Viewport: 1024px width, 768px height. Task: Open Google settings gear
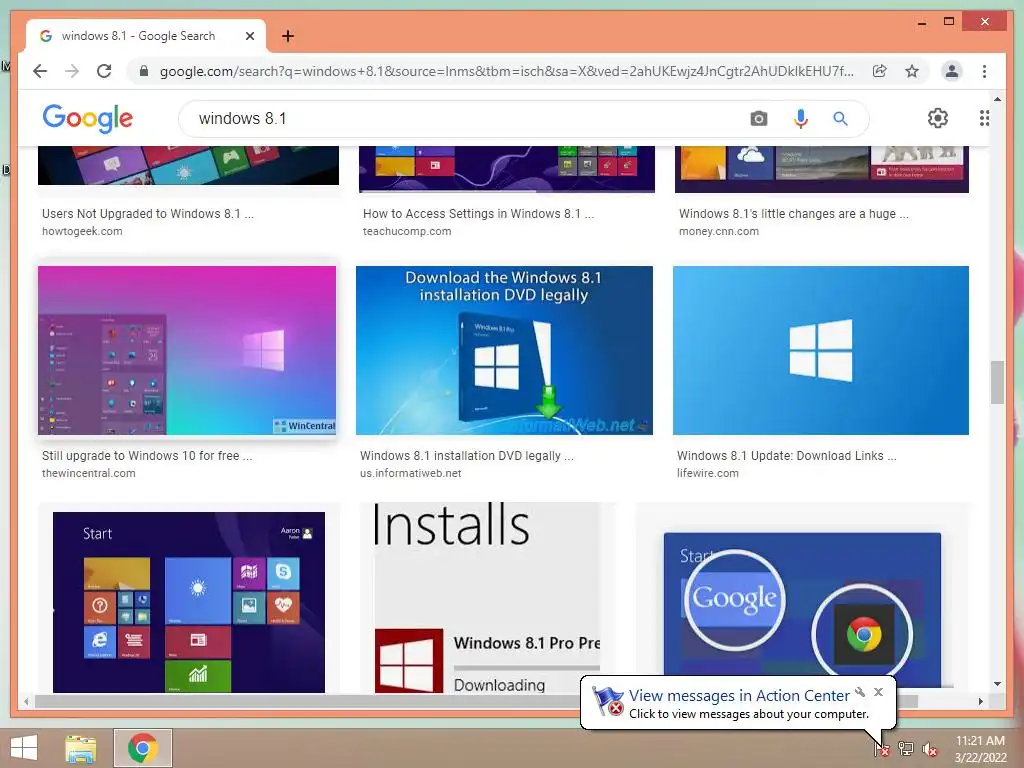(x=938, y=118)
